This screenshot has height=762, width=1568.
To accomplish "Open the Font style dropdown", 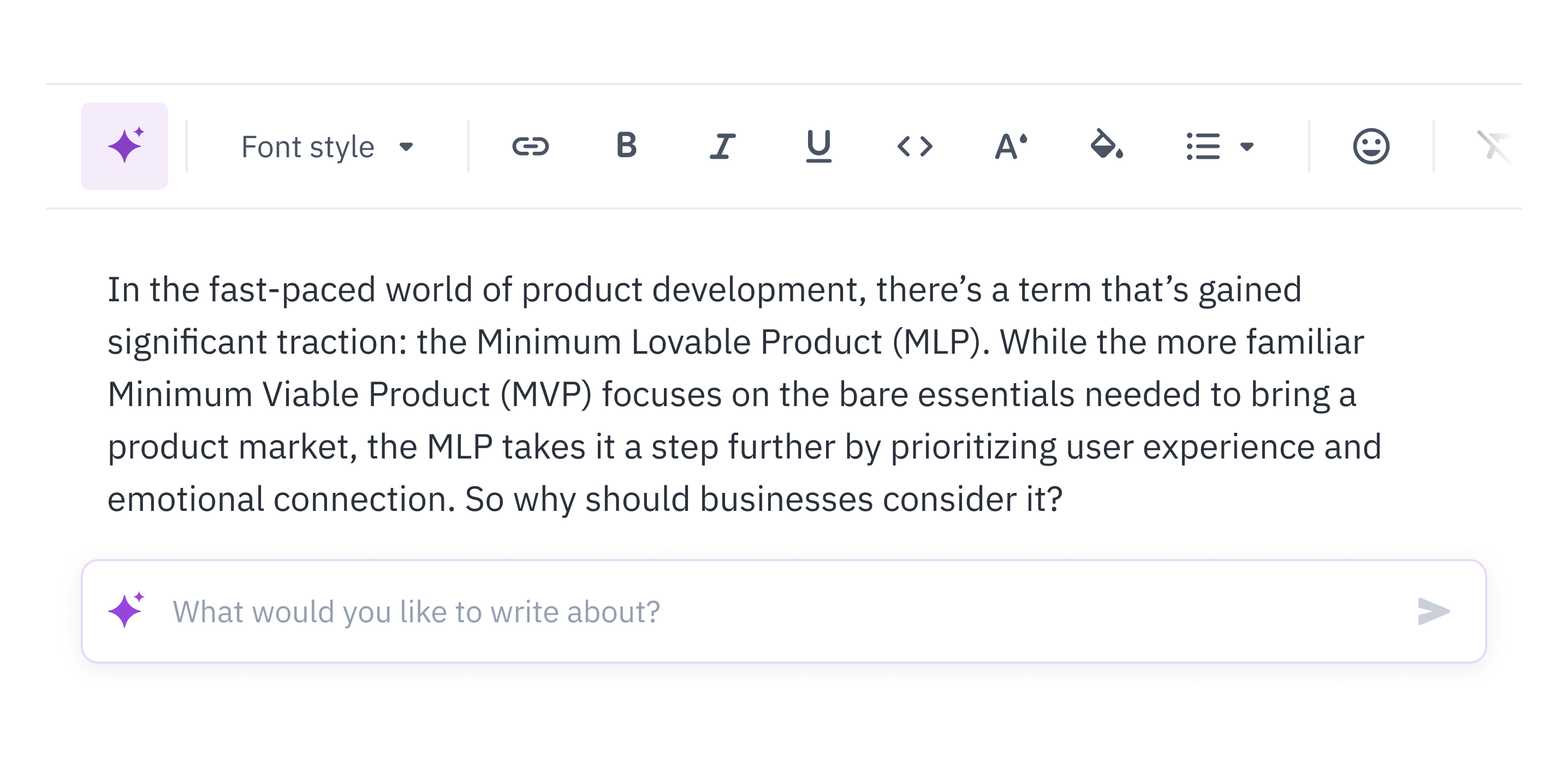I will pos(327,147).
